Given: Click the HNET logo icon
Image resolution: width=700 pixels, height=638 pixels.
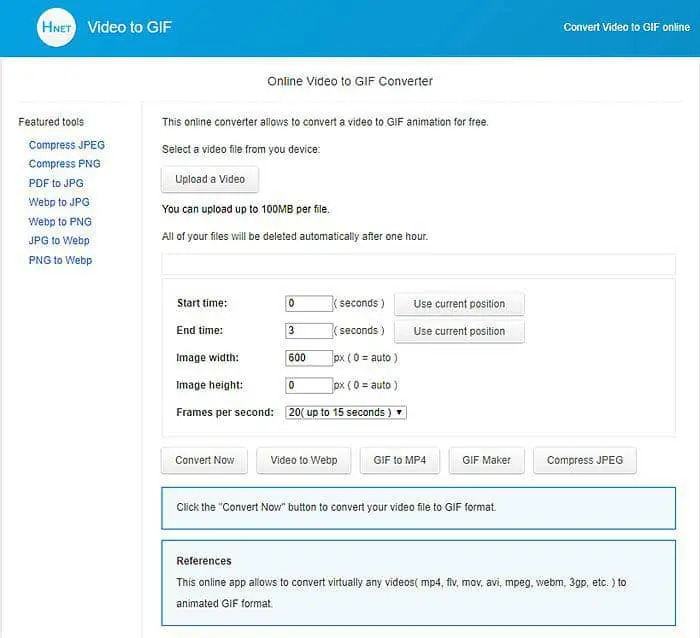Looking at the screenshot, I should point(56,28).
